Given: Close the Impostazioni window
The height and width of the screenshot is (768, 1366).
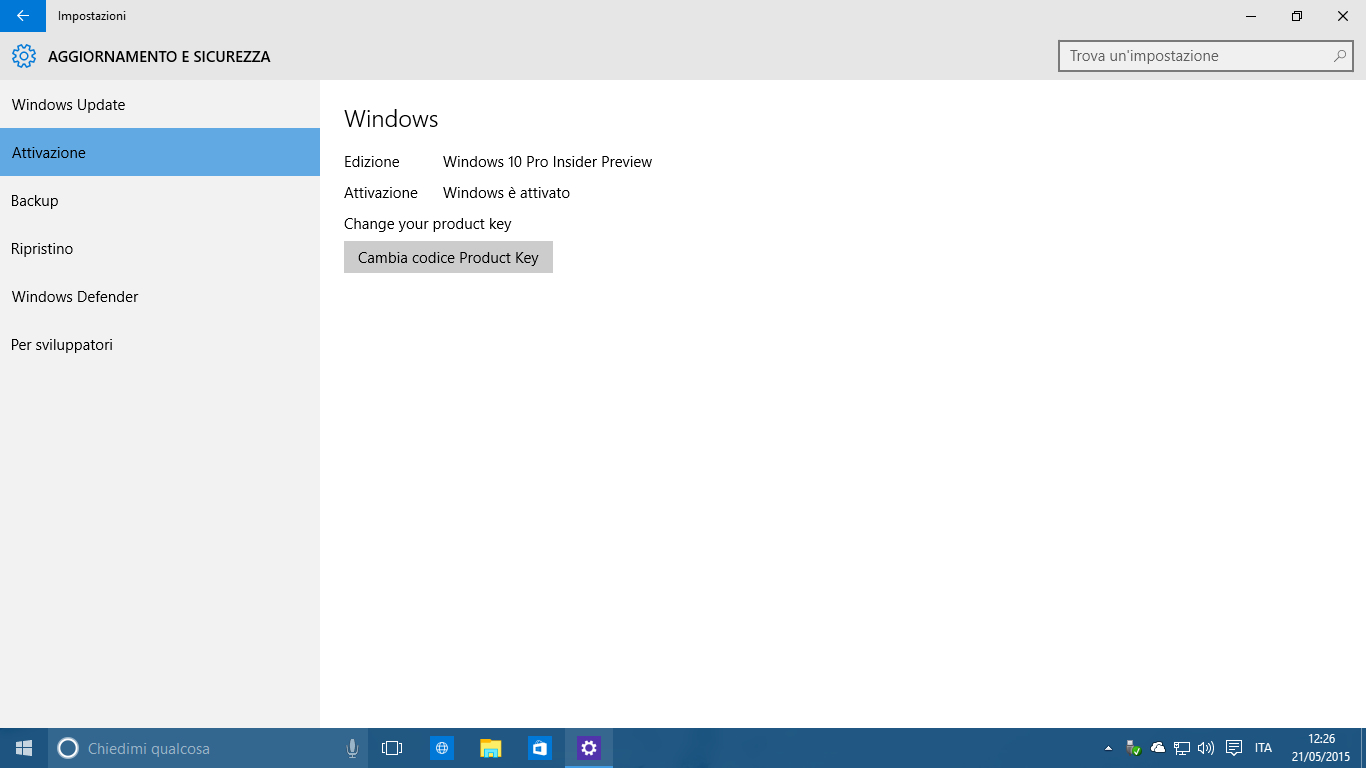Looking at the screenshot, I should coord(1343,16).
